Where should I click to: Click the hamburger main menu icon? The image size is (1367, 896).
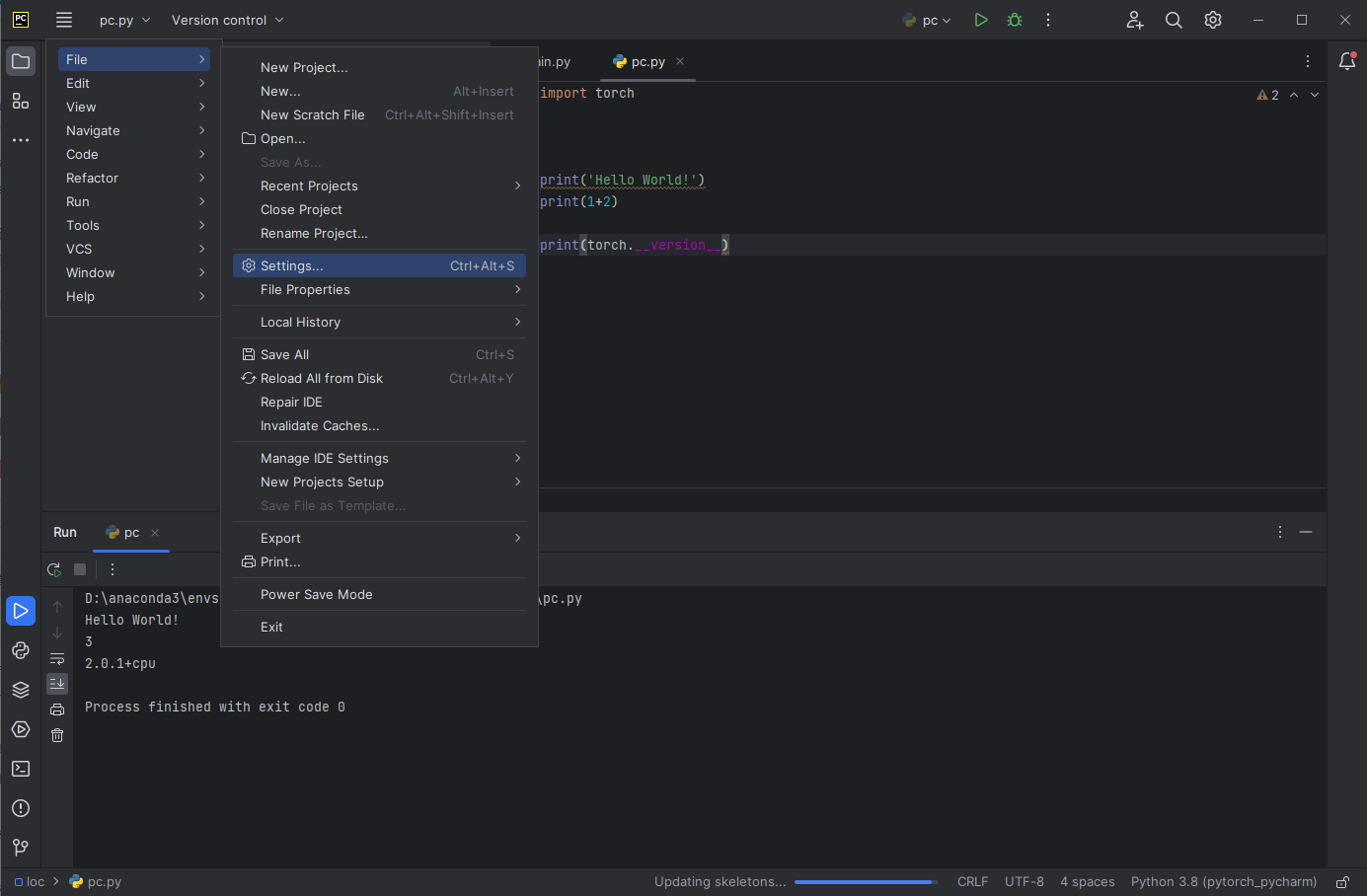pos(64,20)
